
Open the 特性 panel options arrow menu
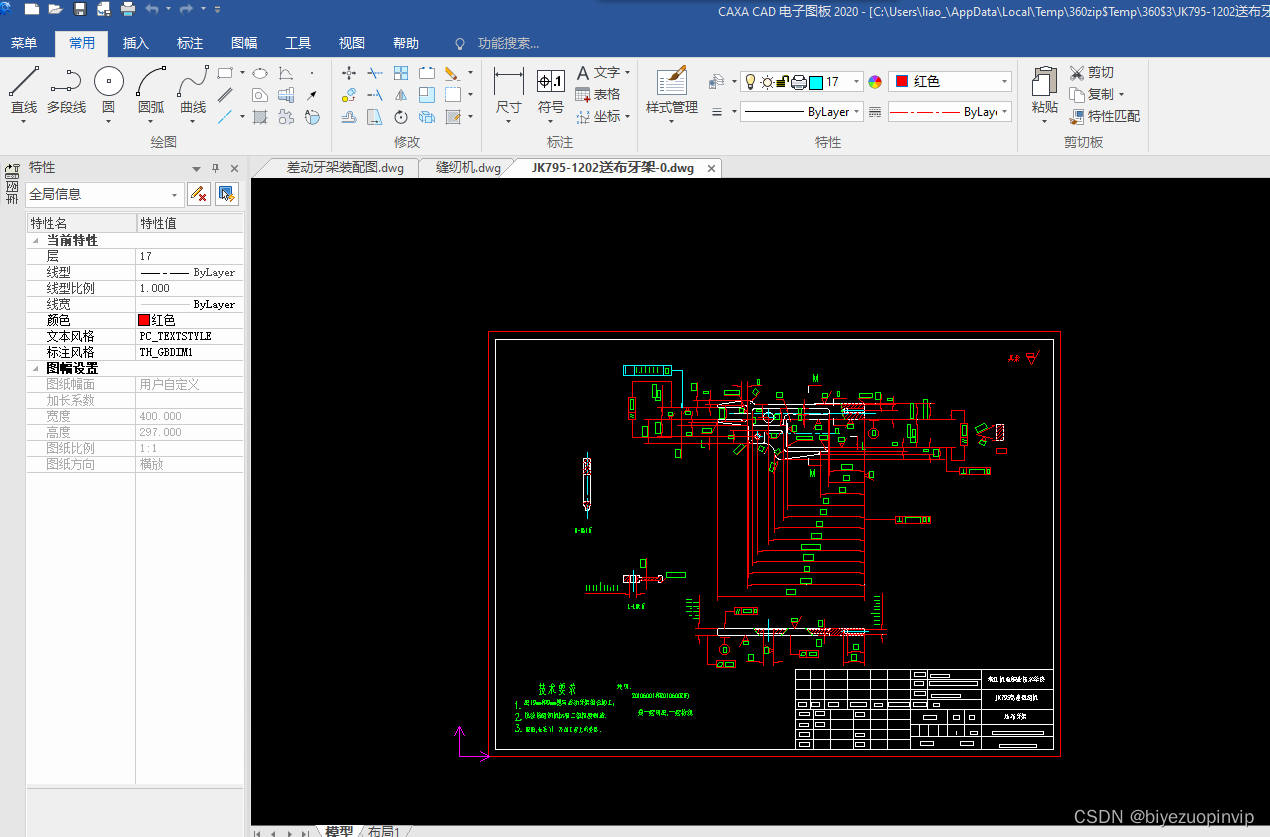pos(197,169)
